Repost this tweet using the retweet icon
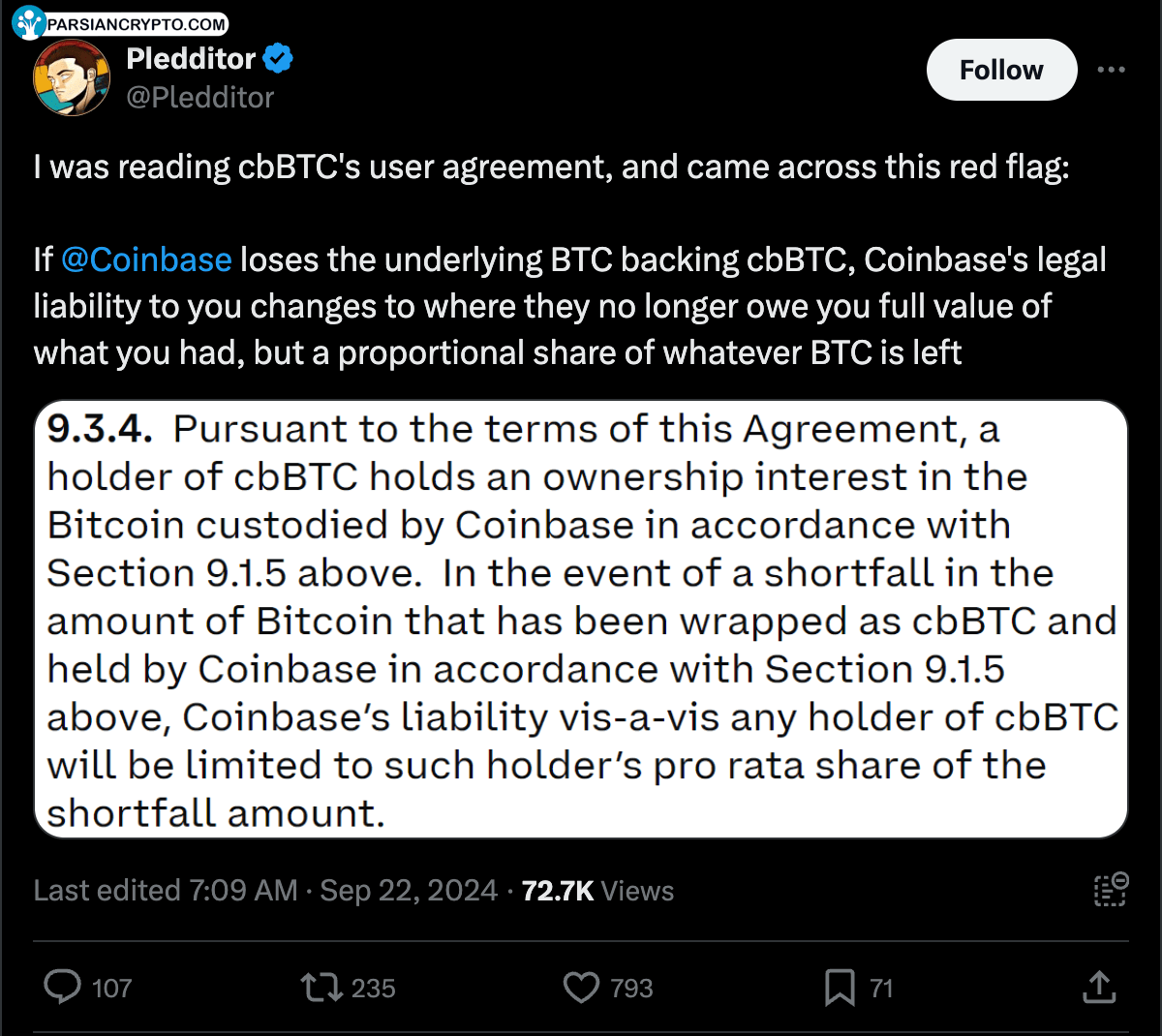Viewport: 1162px width, 1036px height. click(321, 988)
